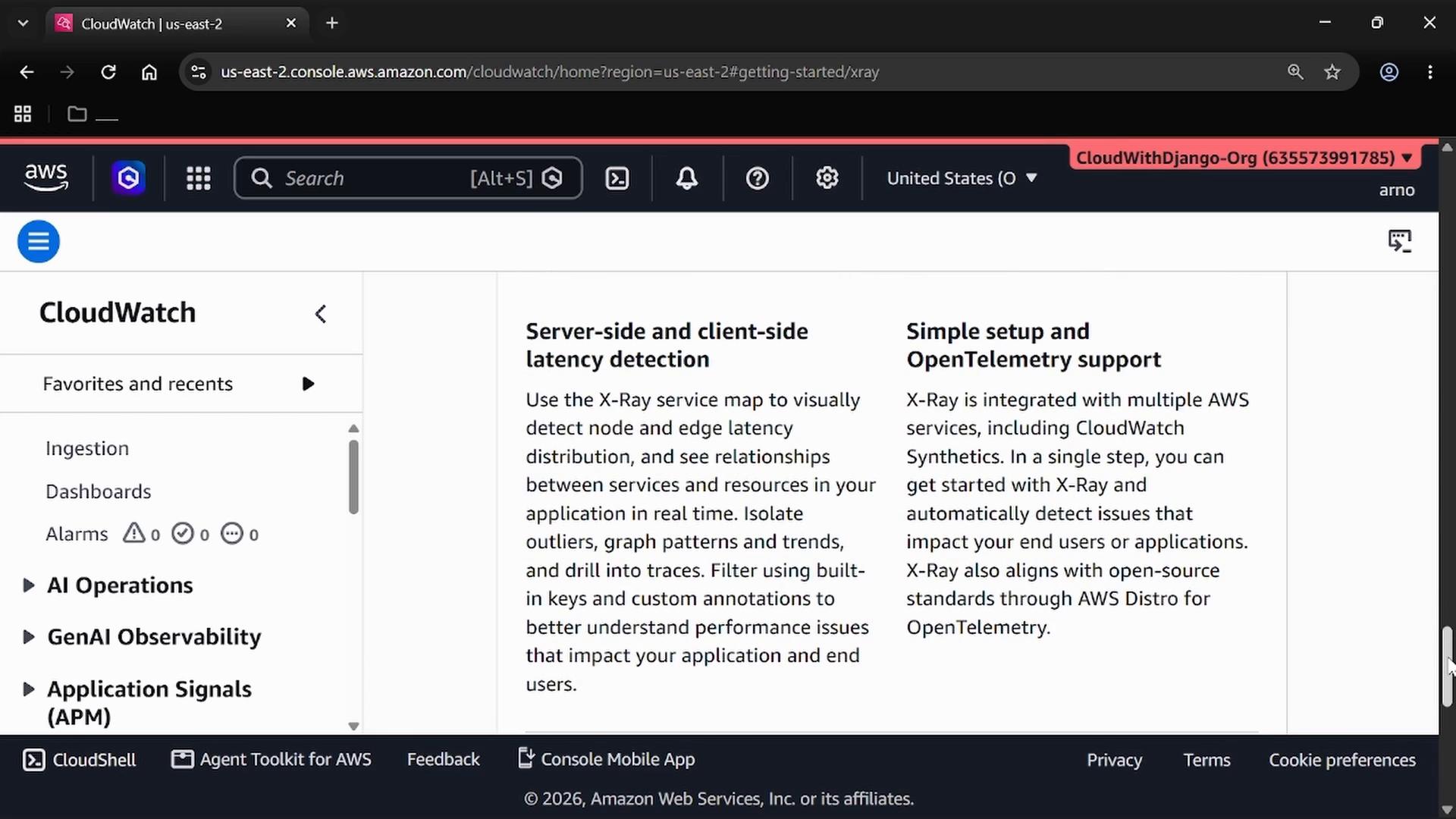Bookmark this page with the star icon
Screen dimensions: 1456x819
click(1332, 72)
